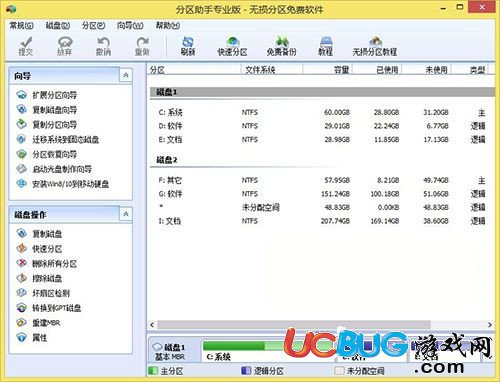Click the 未分配空间 legend swatch
The width and height of the screenshot is (500, 382).
339,371
